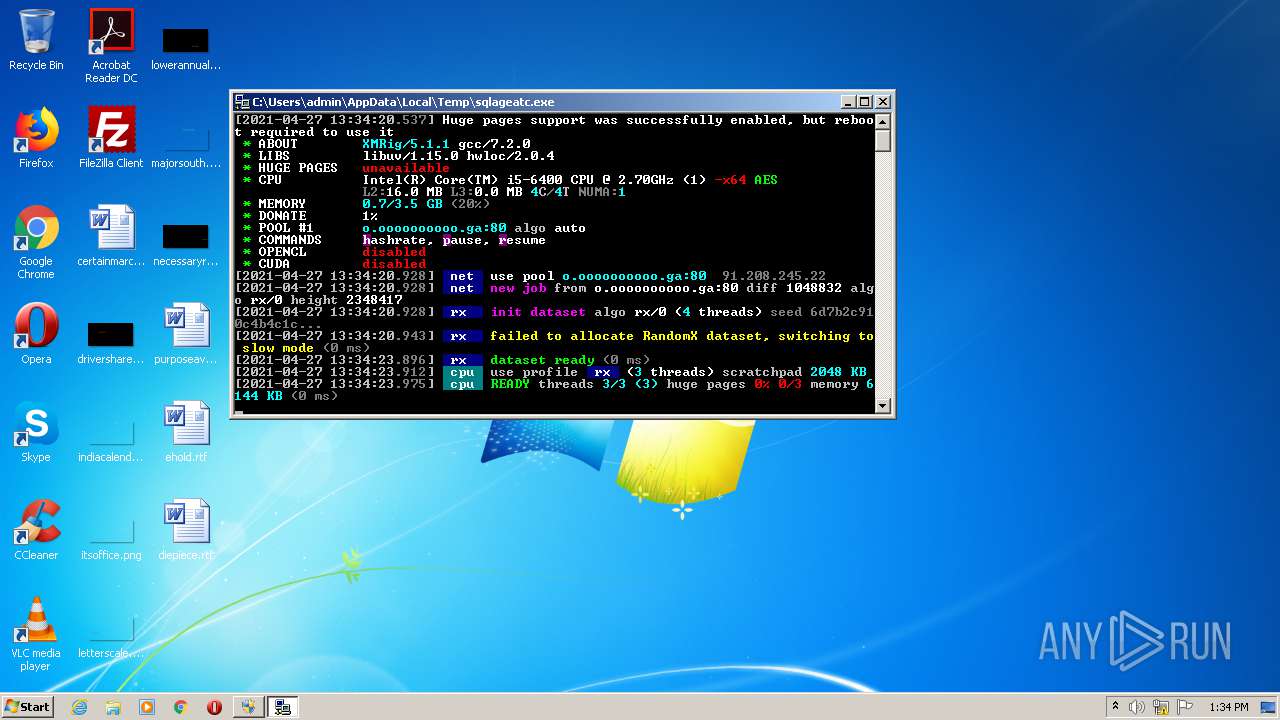Open the network tray icon

(x=1161, y=707)
